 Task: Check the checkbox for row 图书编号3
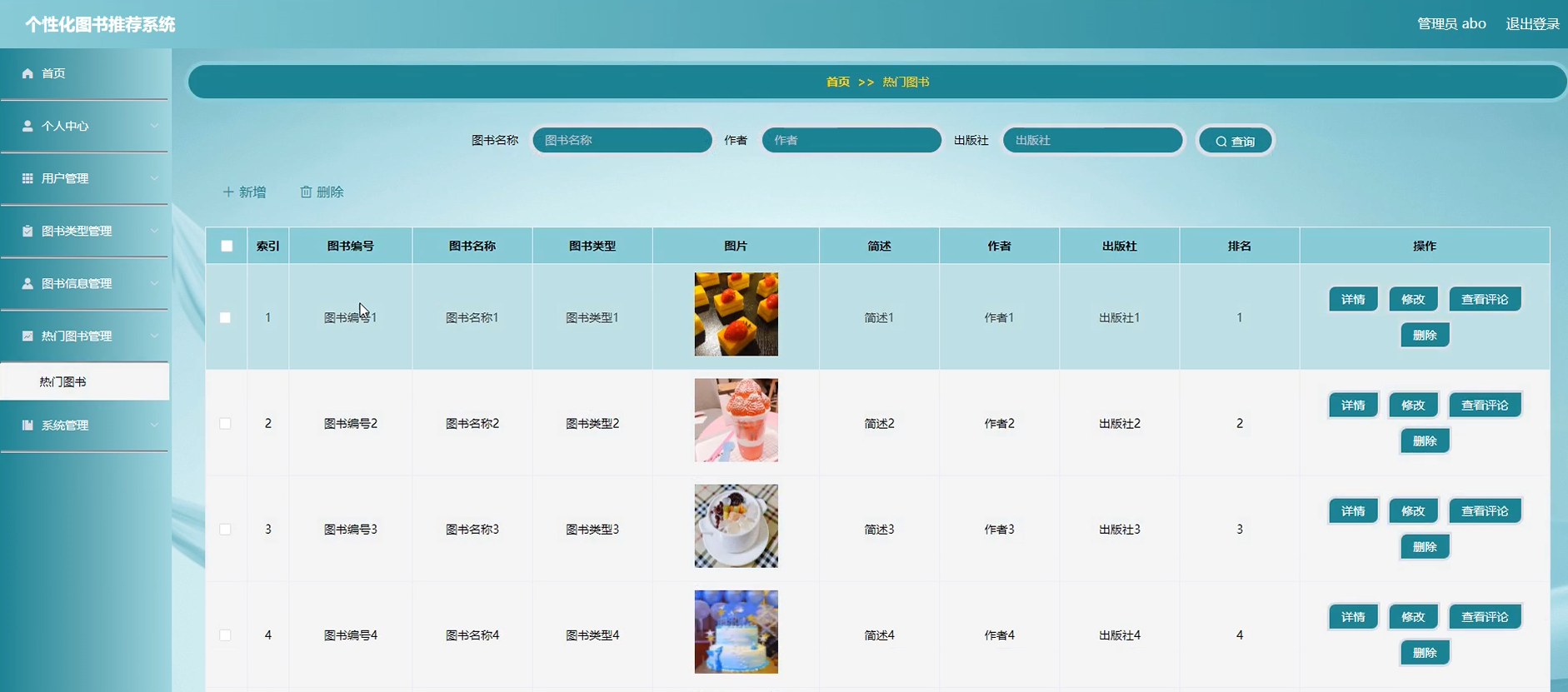tap(225, 529)
